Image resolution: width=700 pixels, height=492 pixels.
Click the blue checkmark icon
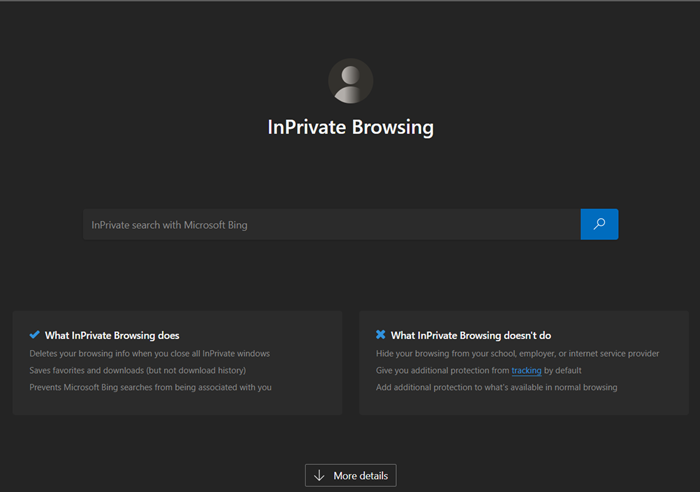click(35, 335)
